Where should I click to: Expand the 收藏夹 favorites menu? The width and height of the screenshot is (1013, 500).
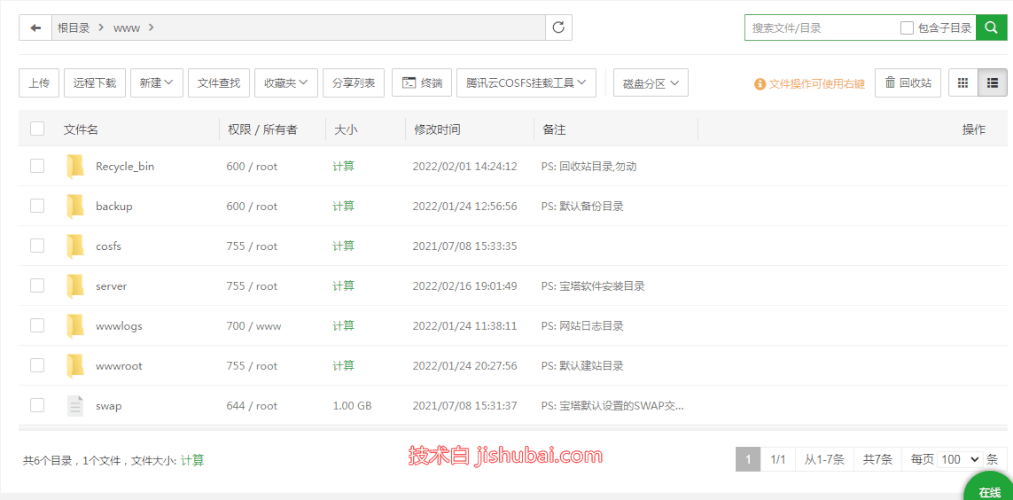point(286,83)
